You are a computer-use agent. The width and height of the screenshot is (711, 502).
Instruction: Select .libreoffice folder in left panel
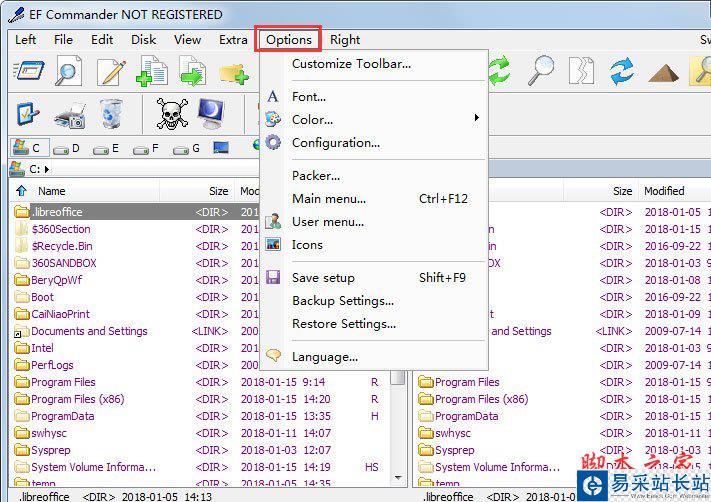(57, 212)
